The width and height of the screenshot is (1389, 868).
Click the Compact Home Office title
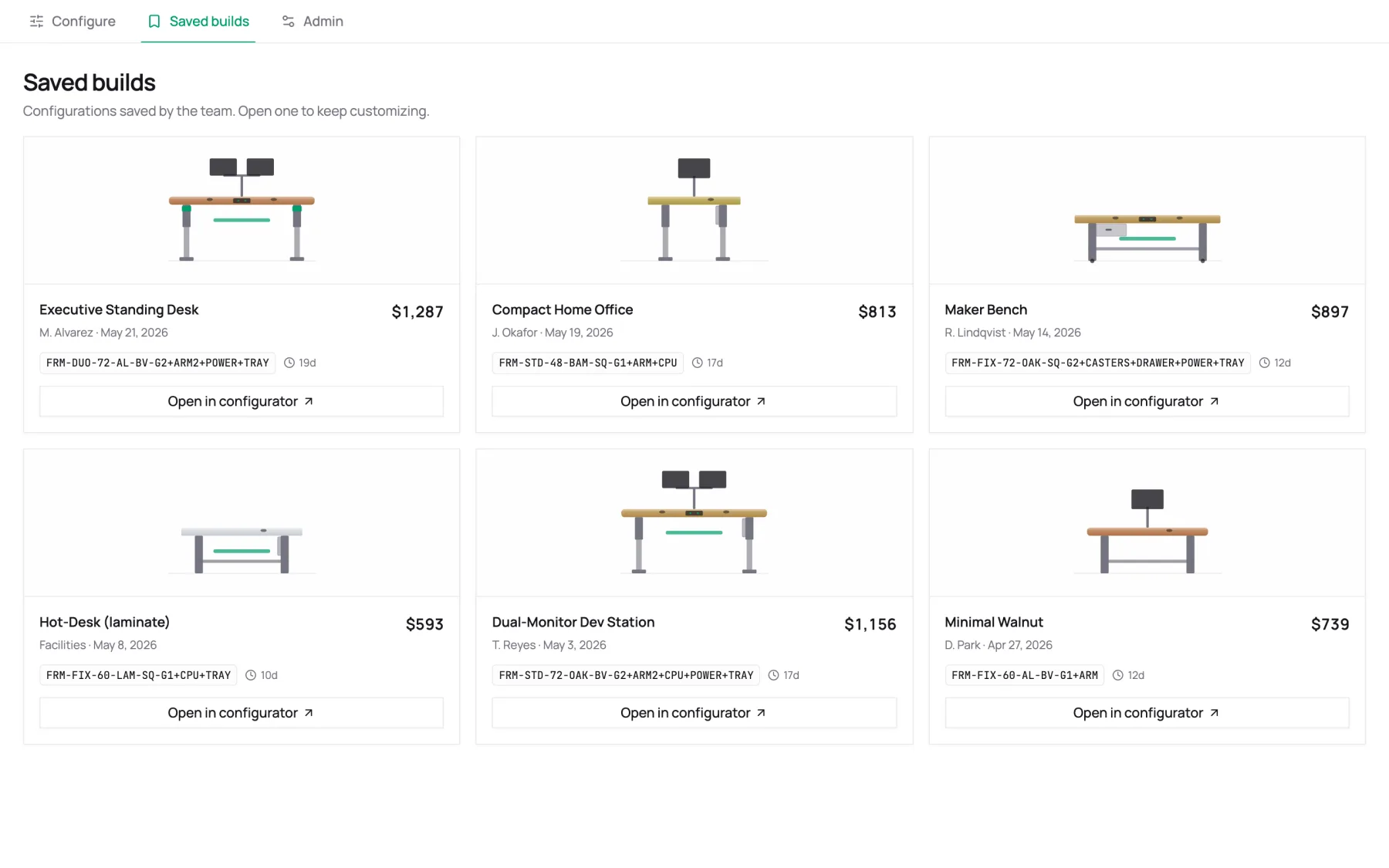(x=563, y=309)
